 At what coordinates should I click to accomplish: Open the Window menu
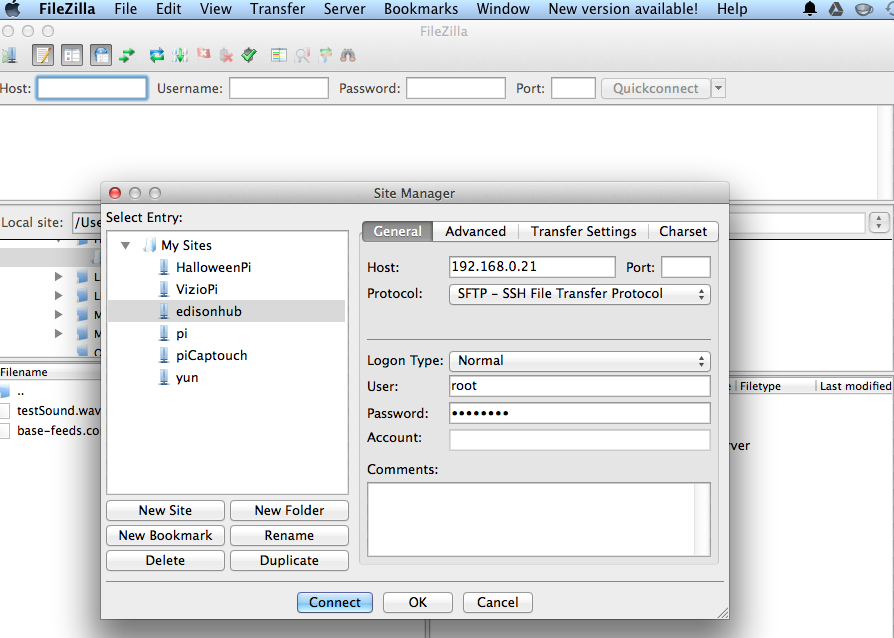[503, 9]
